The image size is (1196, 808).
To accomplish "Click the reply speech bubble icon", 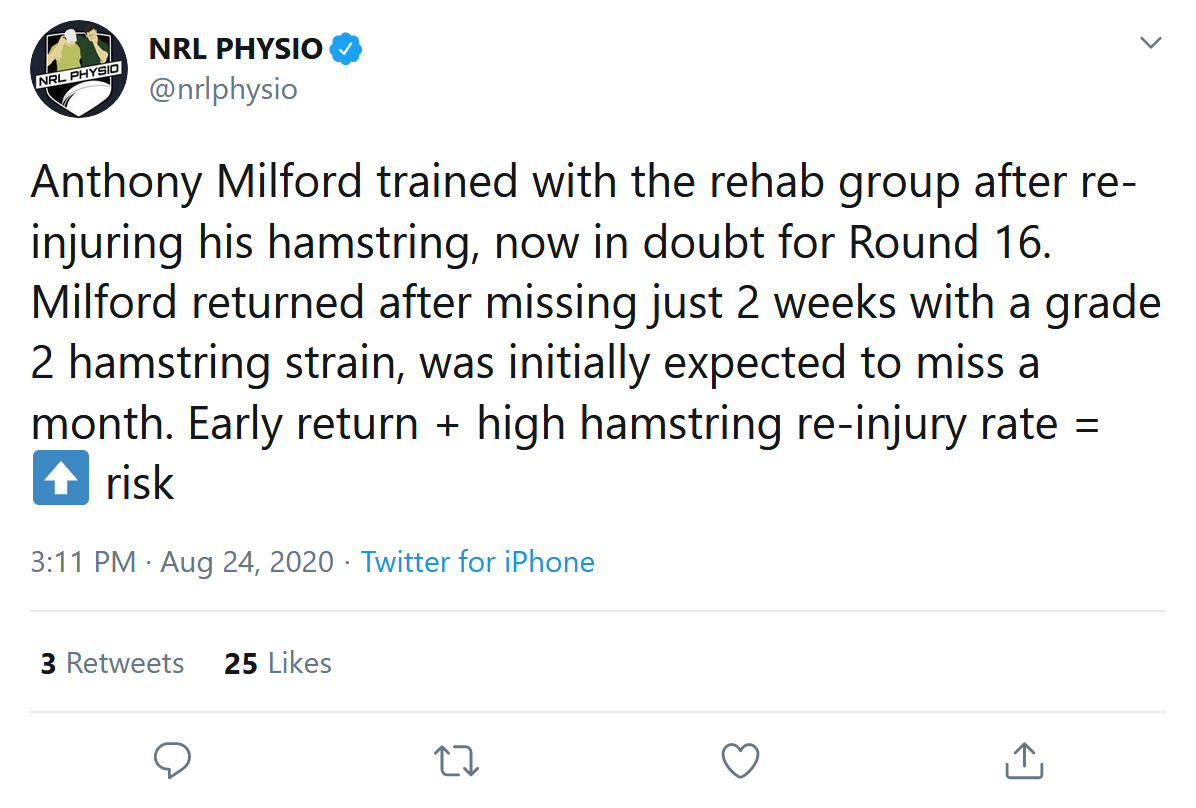I will click(172, 760).
